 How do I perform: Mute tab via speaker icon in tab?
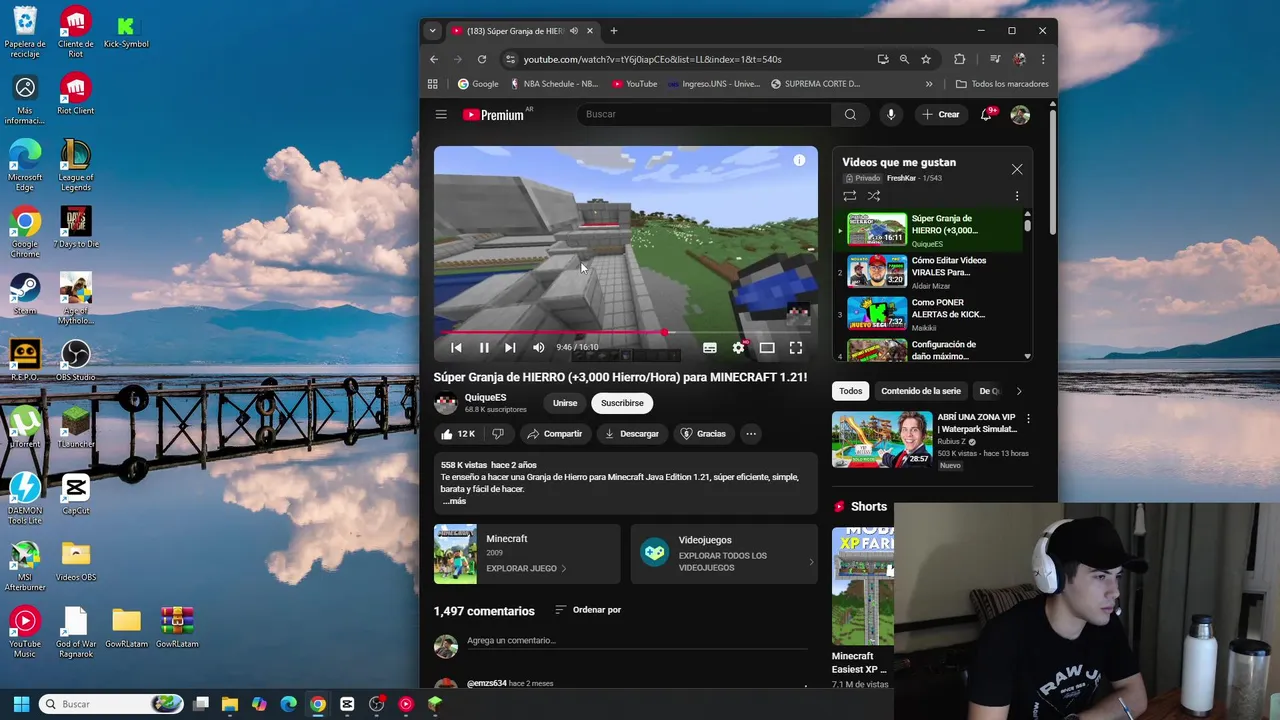(574, 31)
